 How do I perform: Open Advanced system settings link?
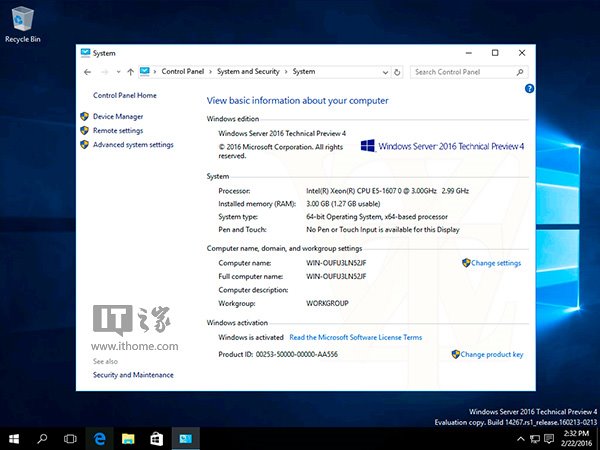133,145
